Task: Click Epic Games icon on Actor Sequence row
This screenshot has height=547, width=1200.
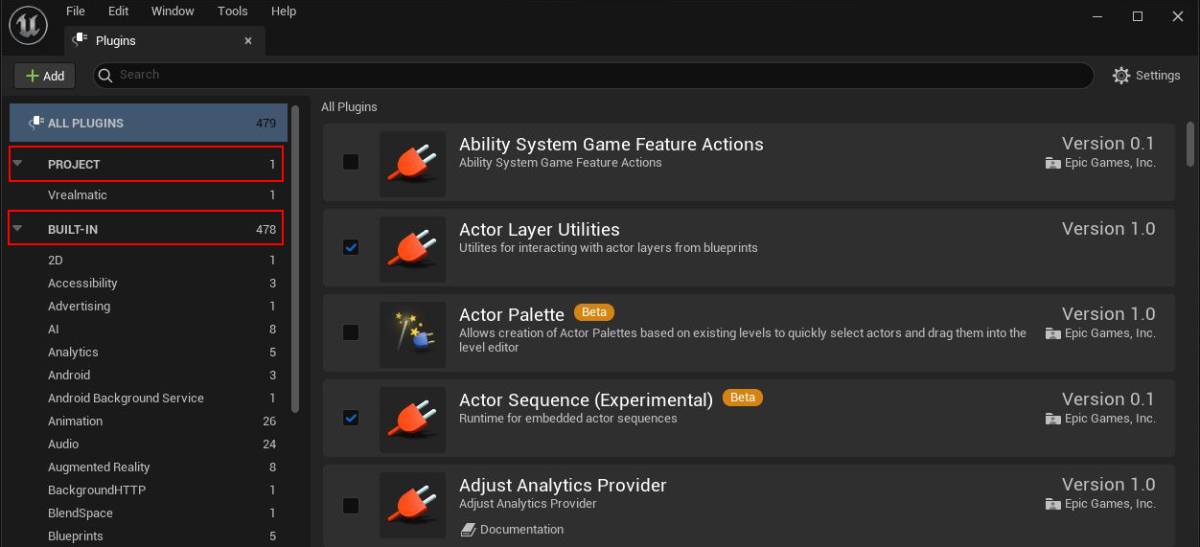Action: click(1052, 419)
